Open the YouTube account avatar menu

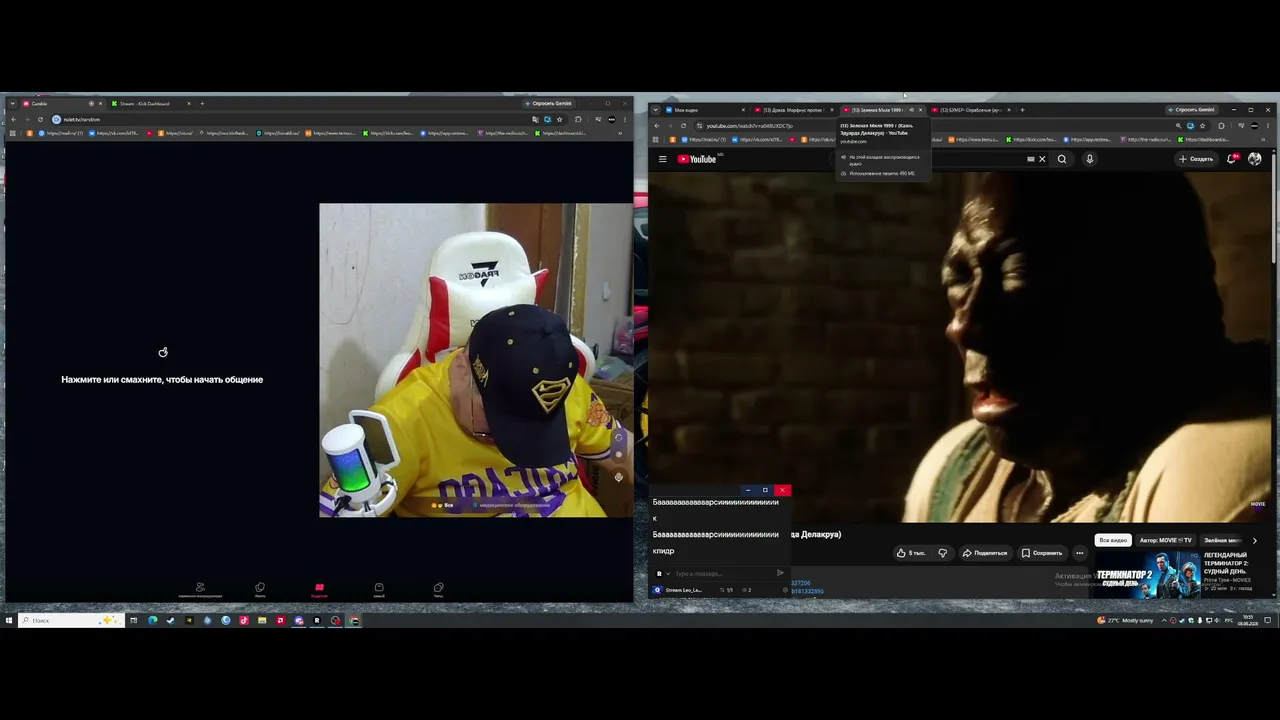[1255, 159]
